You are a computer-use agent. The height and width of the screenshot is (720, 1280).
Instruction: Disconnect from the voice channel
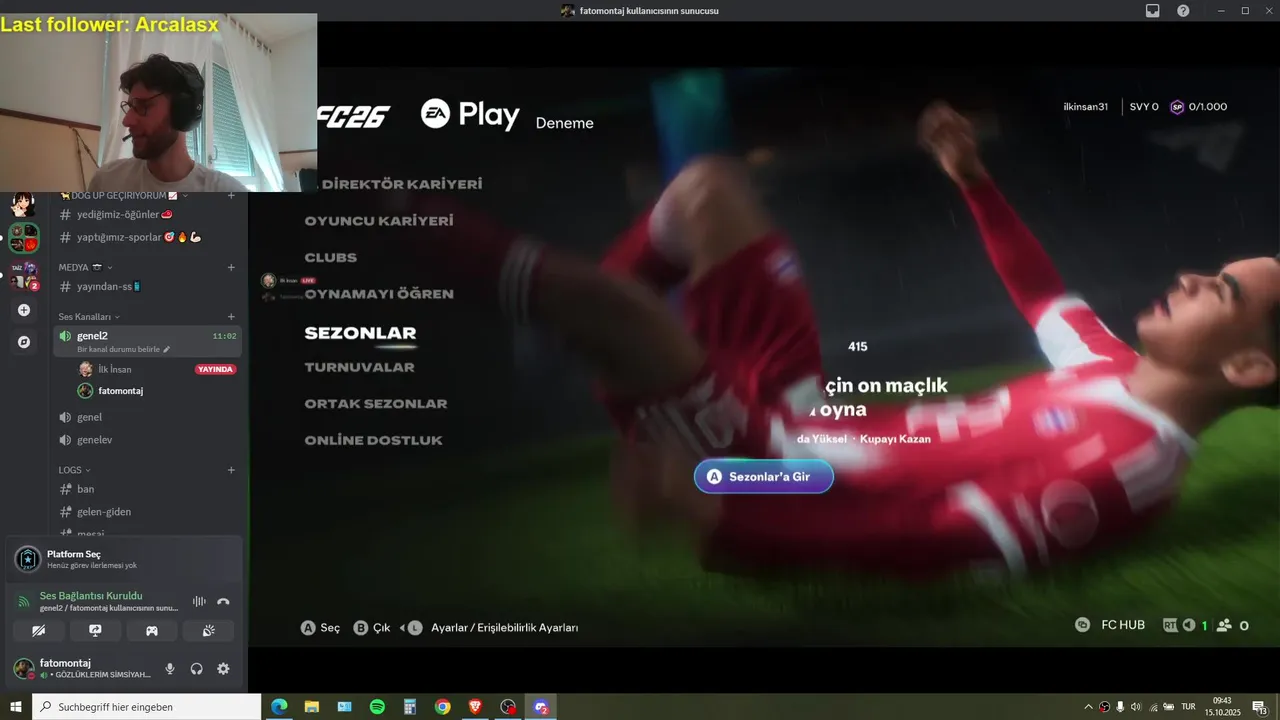coord(223,602)
